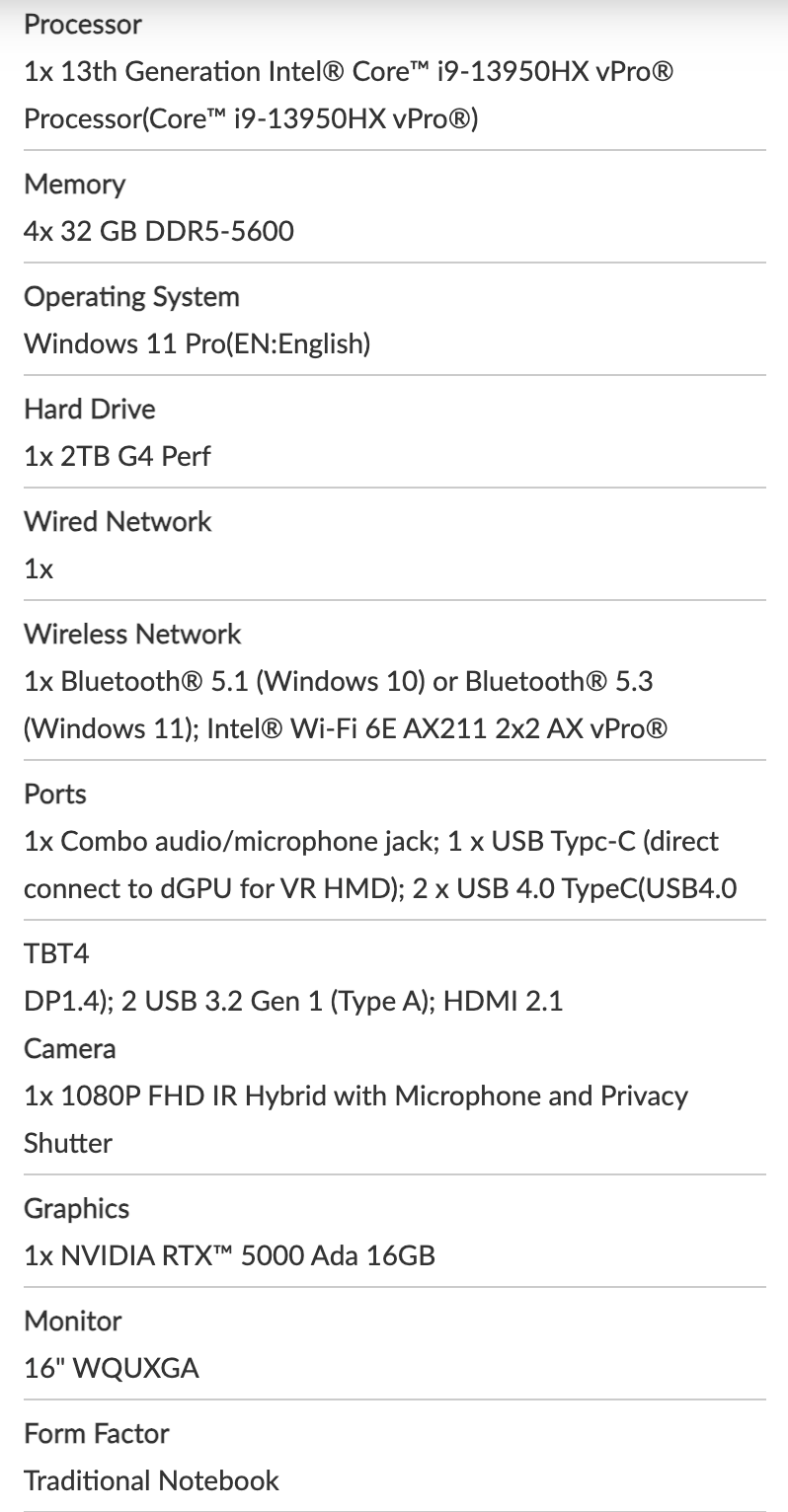Click the 16" WQUXGA monitor value

pyautogui.click(x=112, y=1368)
